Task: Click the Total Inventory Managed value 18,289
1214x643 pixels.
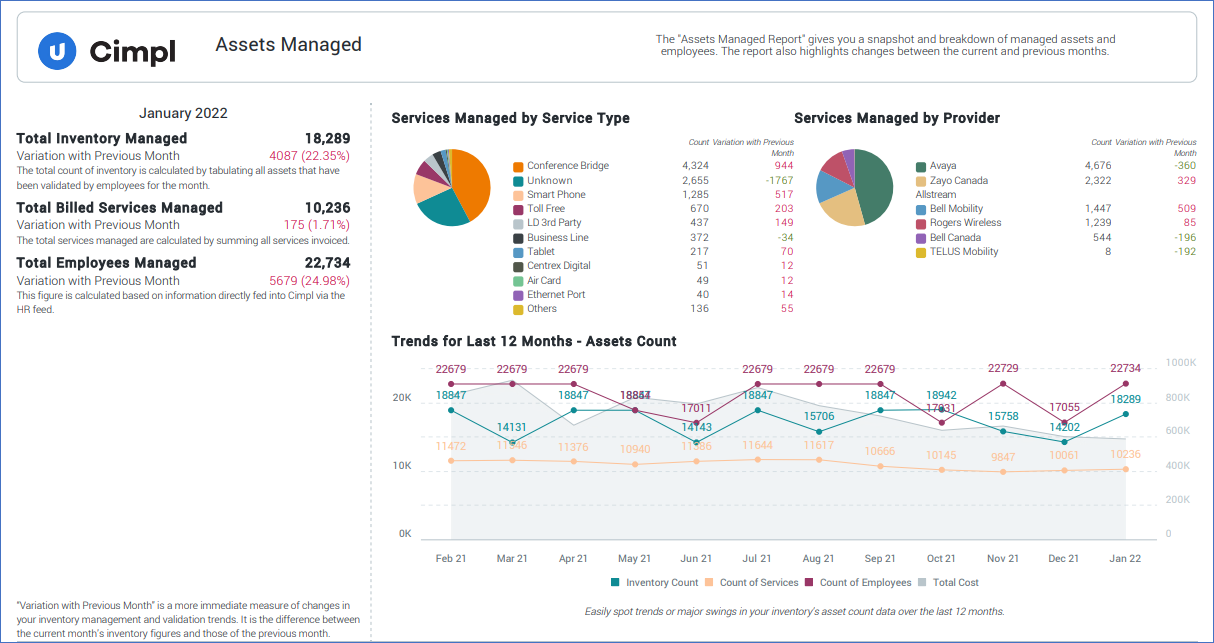Action: [328, 138]
